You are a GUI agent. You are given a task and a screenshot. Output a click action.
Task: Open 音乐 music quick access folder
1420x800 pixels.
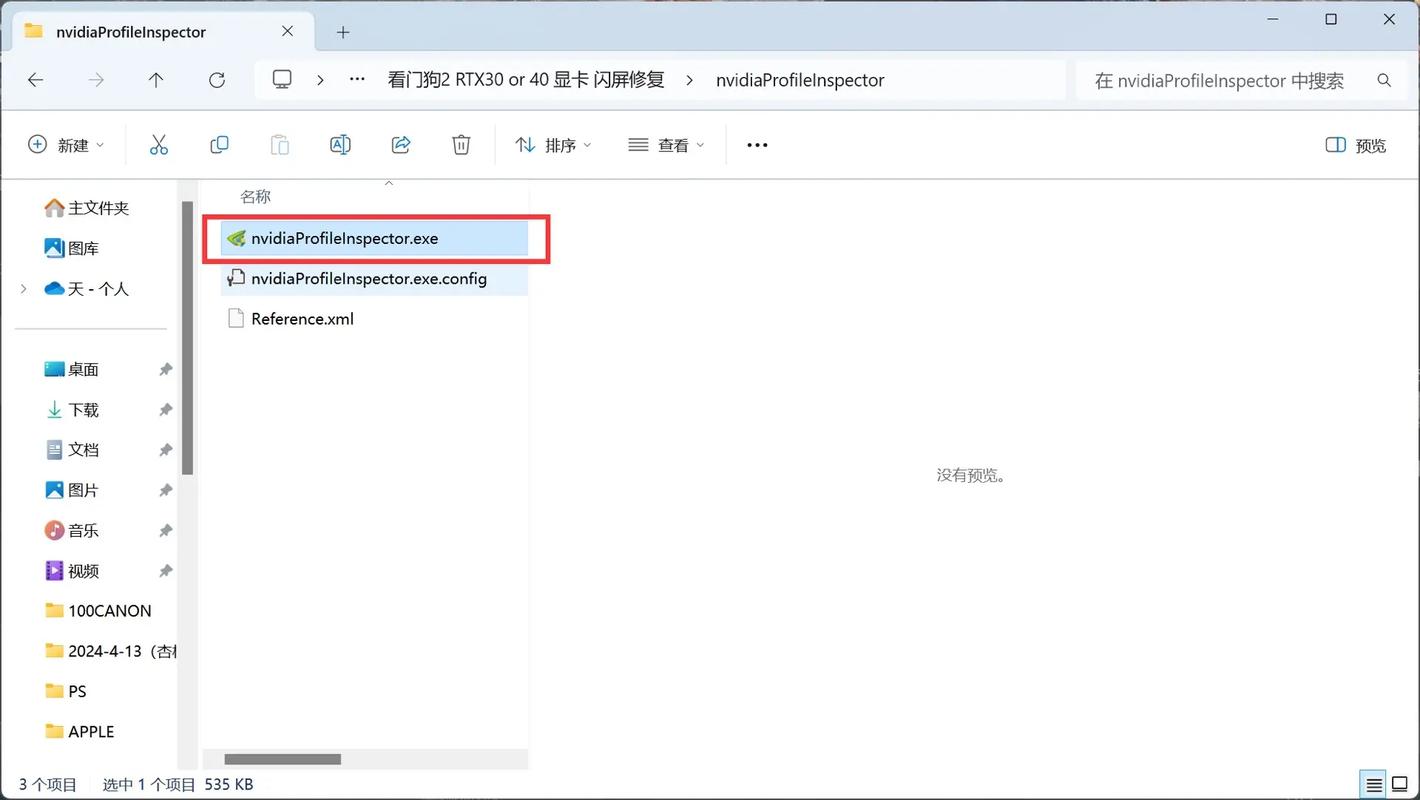[x=72, y=530]
